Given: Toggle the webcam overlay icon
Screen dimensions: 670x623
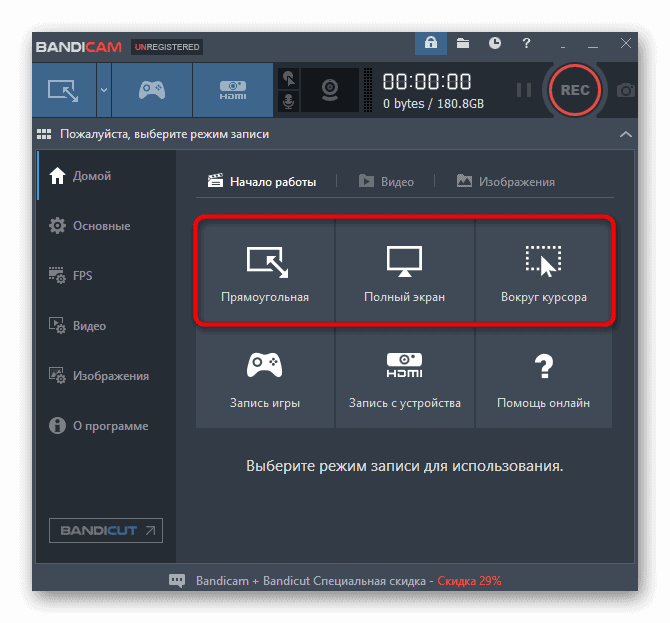Looking at the screenshot, I should (x=330, y=90).
